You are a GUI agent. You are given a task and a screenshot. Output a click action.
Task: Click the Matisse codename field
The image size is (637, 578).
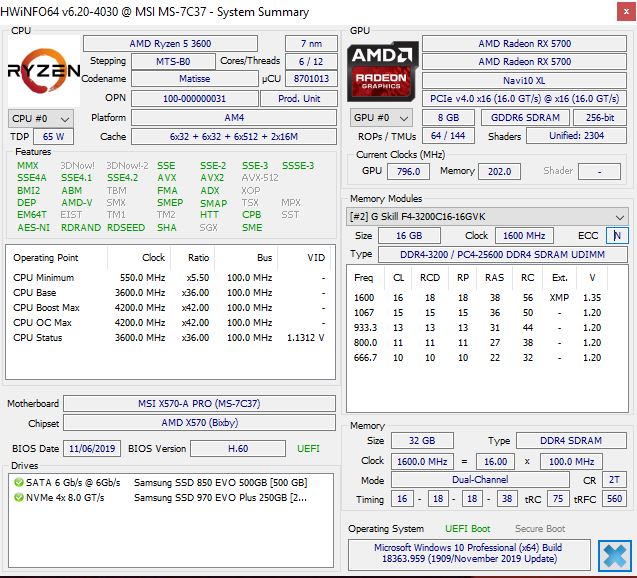[x=195, y=78]
